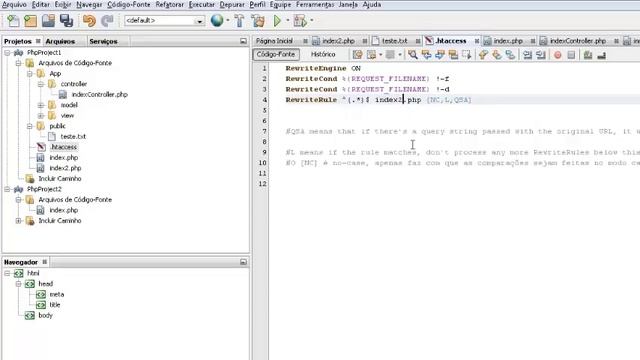Screen dimensions: 640x360
Task: Click Previous Bookmark icon
Action: point(484,55)
